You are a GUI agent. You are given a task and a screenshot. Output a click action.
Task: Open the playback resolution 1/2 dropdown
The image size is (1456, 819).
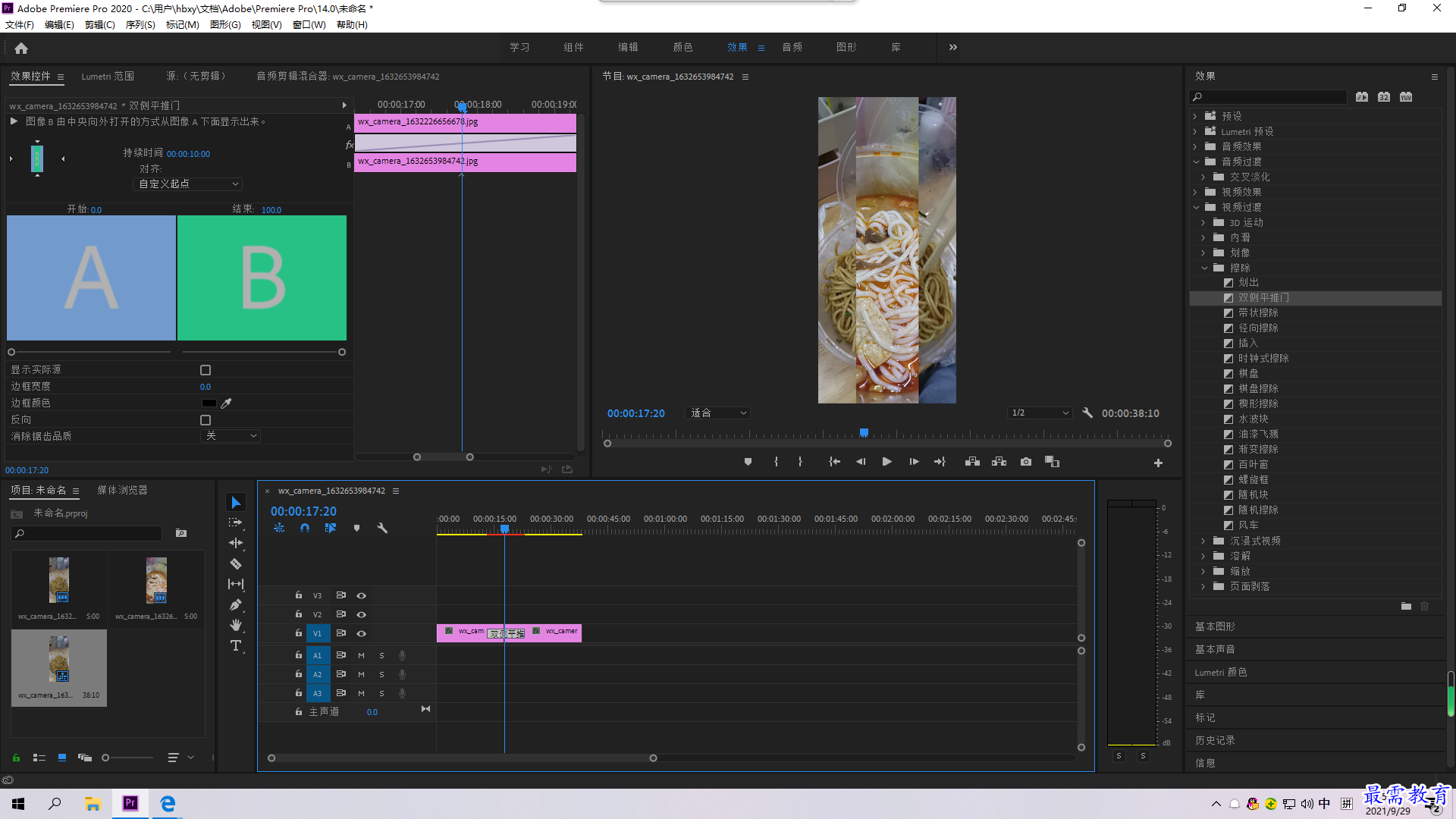(x=1040, y=413)
